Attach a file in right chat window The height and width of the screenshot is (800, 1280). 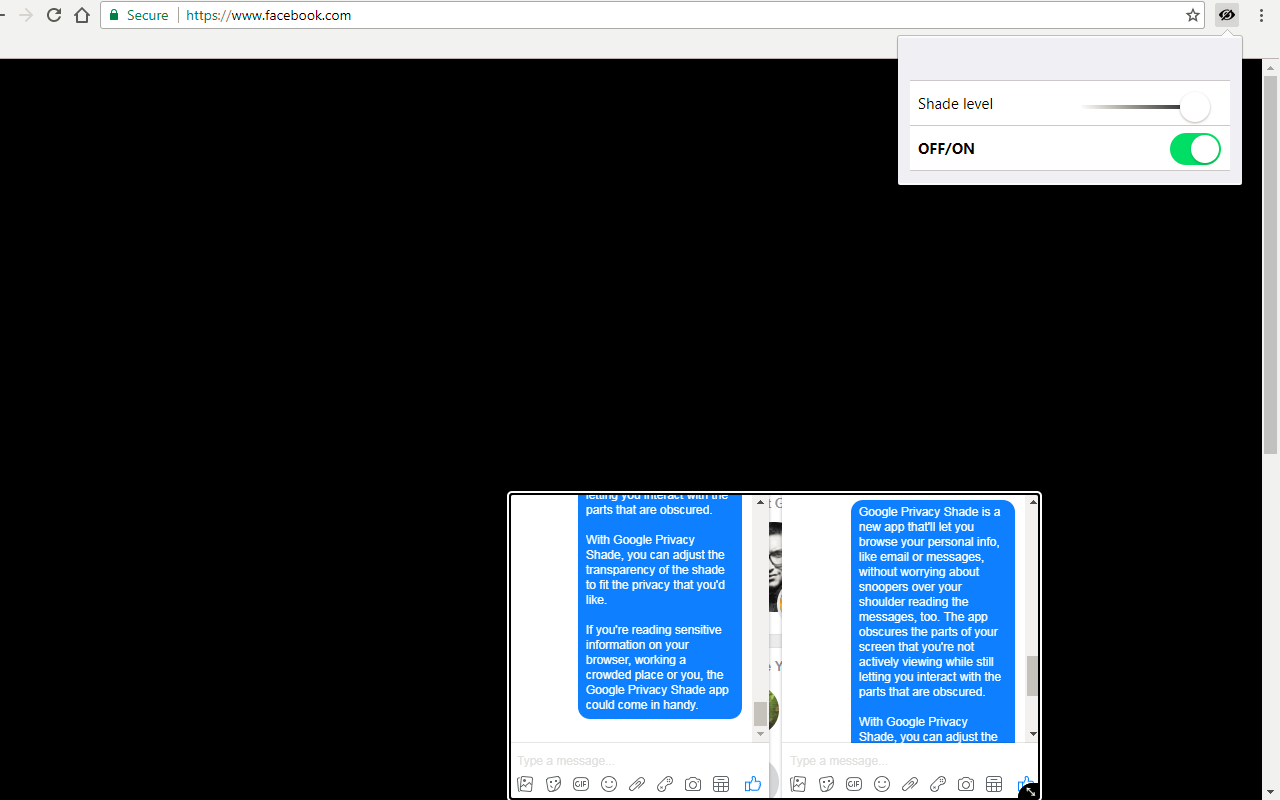910,784
